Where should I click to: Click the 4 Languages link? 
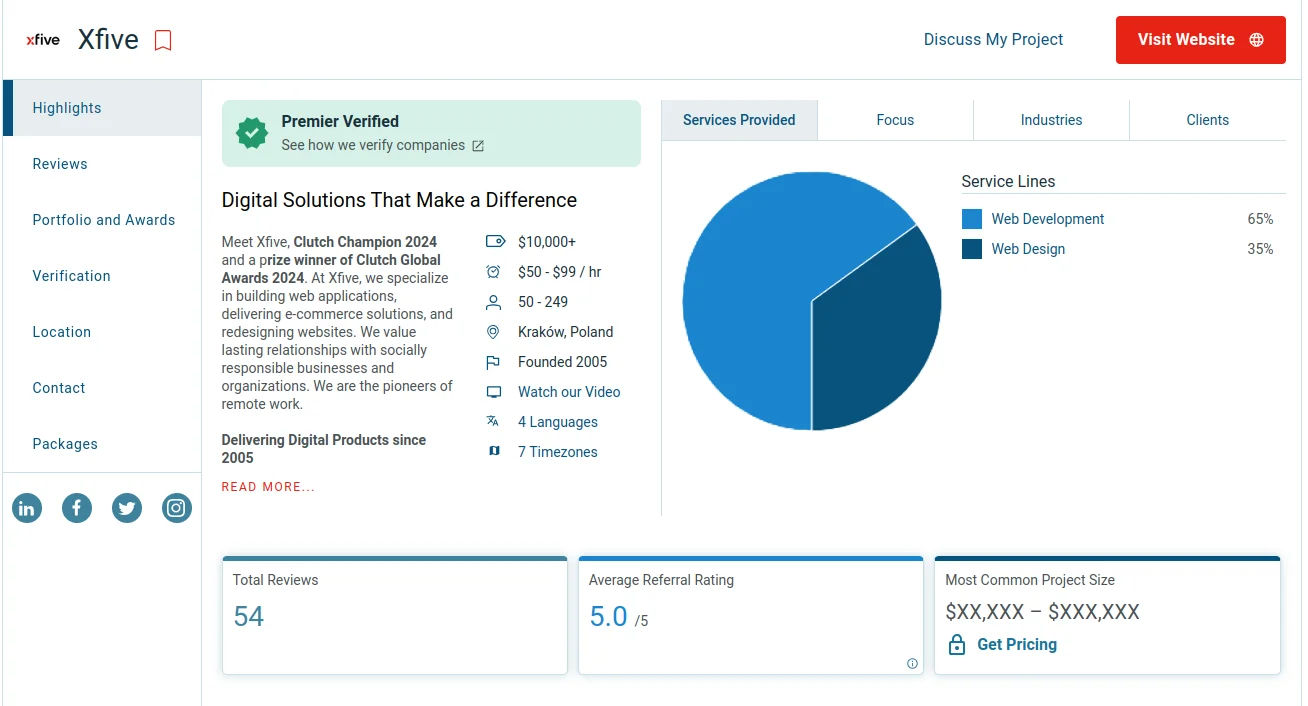(558, 422)
